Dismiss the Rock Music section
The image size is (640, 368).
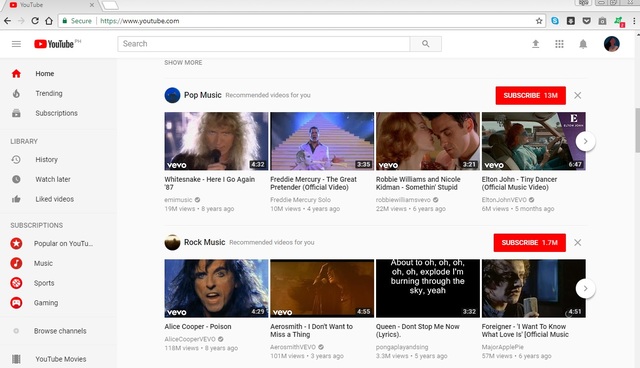578,242
